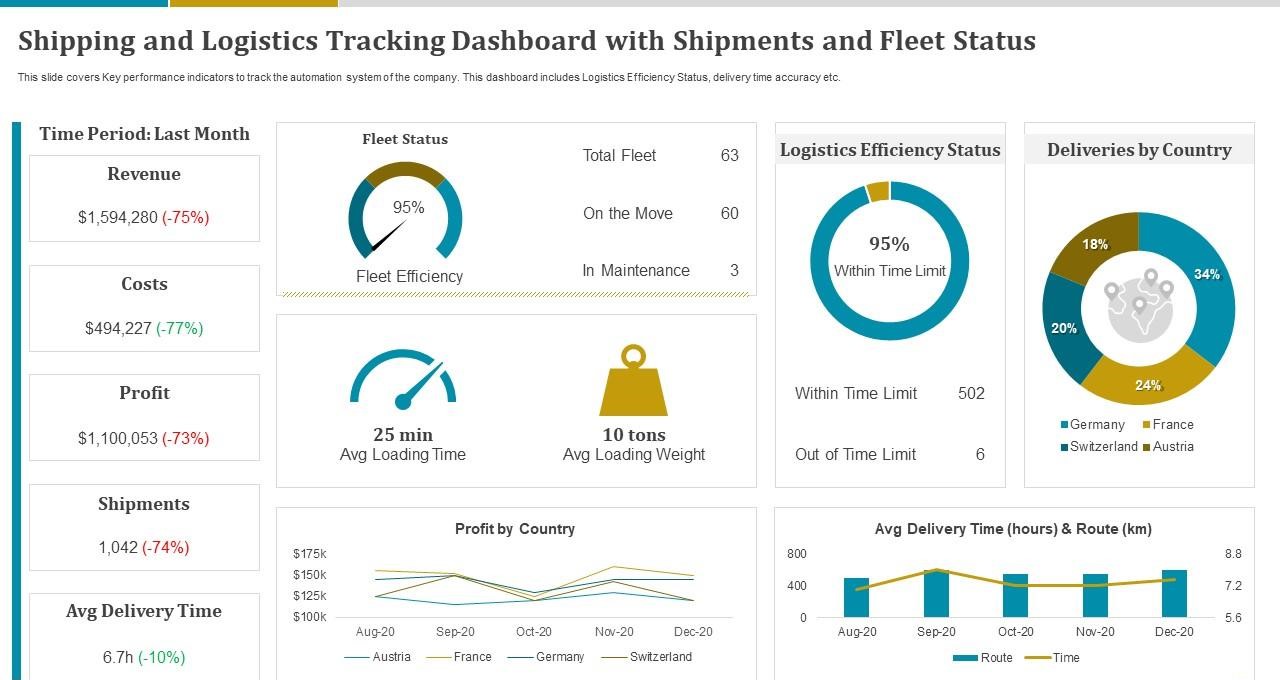Click the Nov-20 route bar
Viewport: 1280px width, 680px height.
tap(1095, 596)
